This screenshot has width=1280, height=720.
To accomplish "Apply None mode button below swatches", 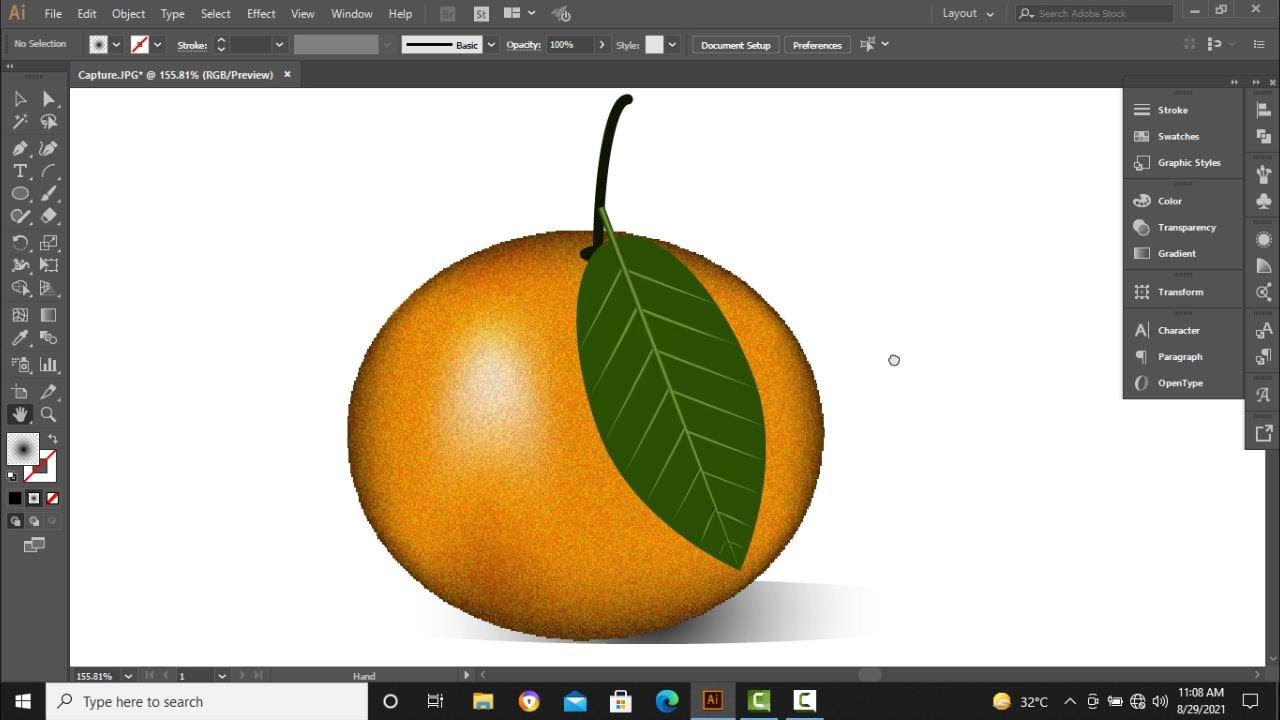I will pos(53,498).
